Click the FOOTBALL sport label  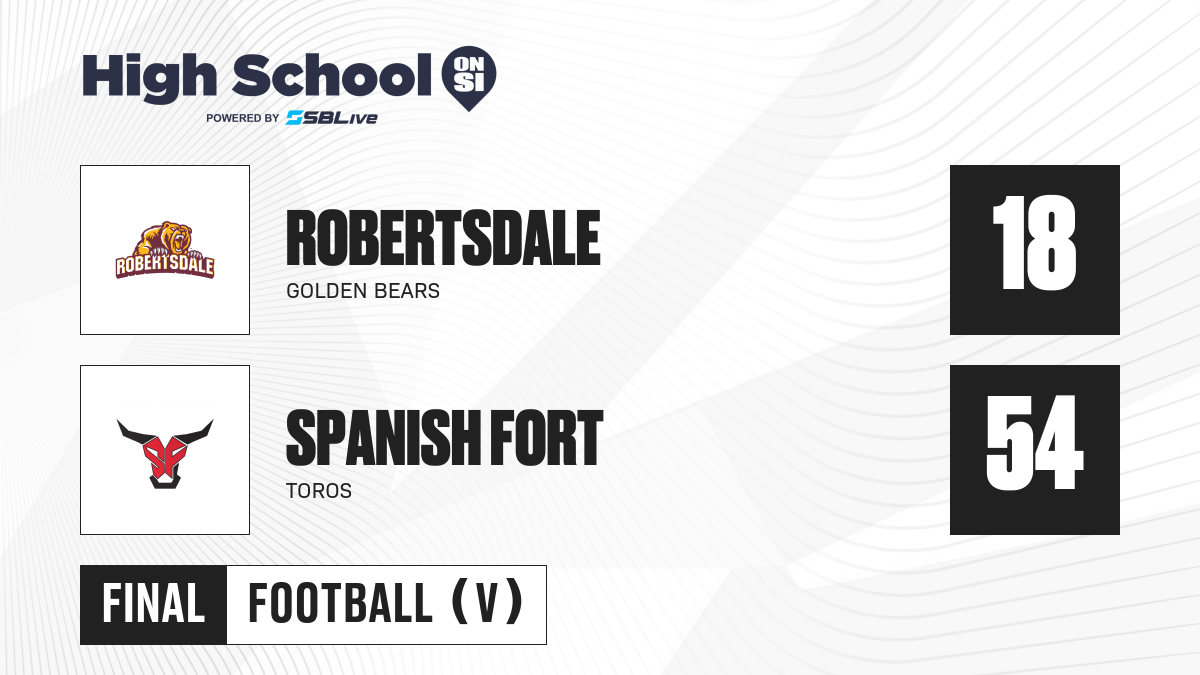339,605
